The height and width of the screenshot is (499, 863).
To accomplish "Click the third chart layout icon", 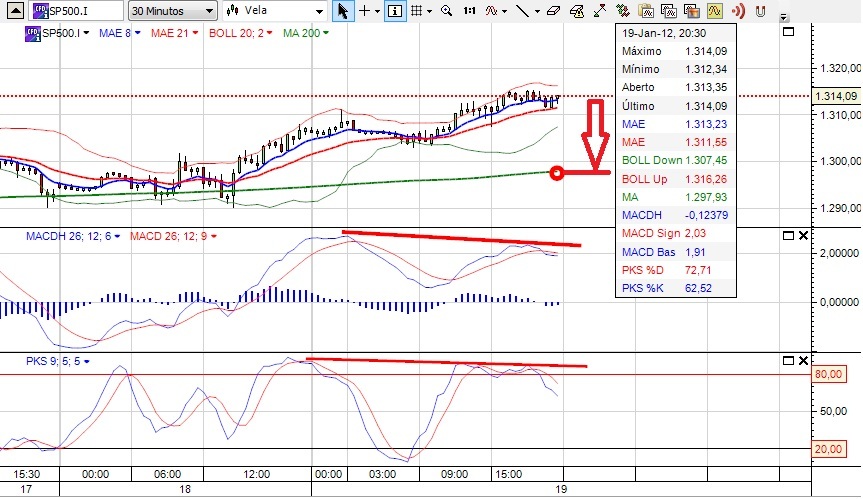I will (x=691, y=10).
